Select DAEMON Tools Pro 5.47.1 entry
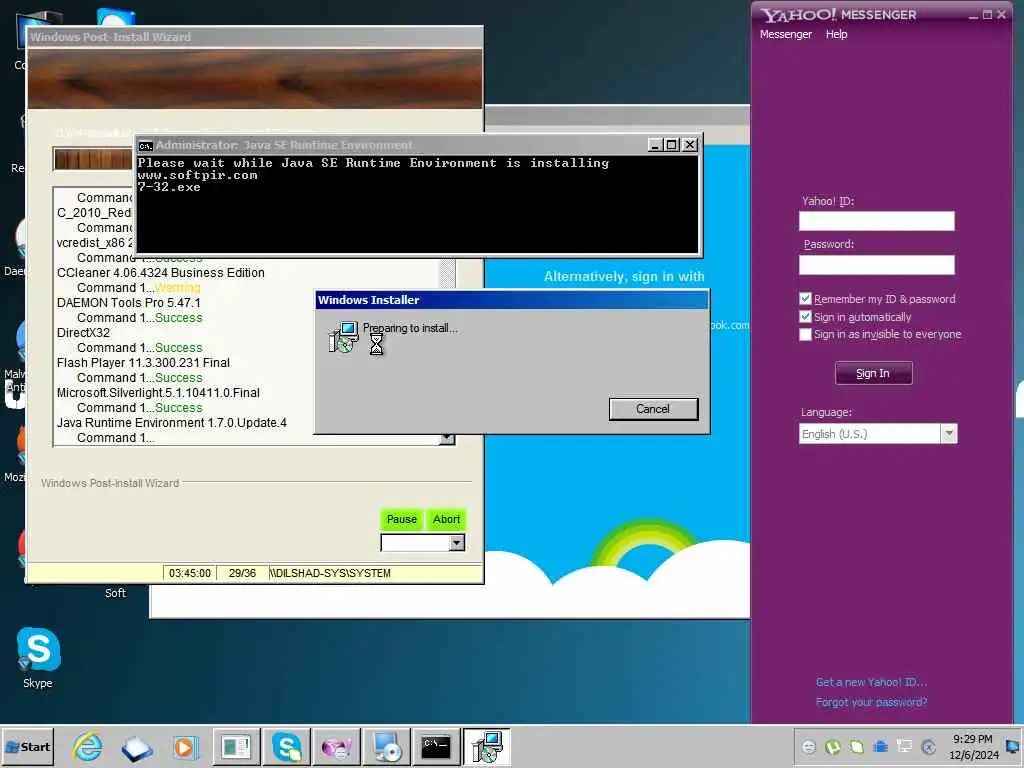1024x768 pixels. tap(129, 302)
